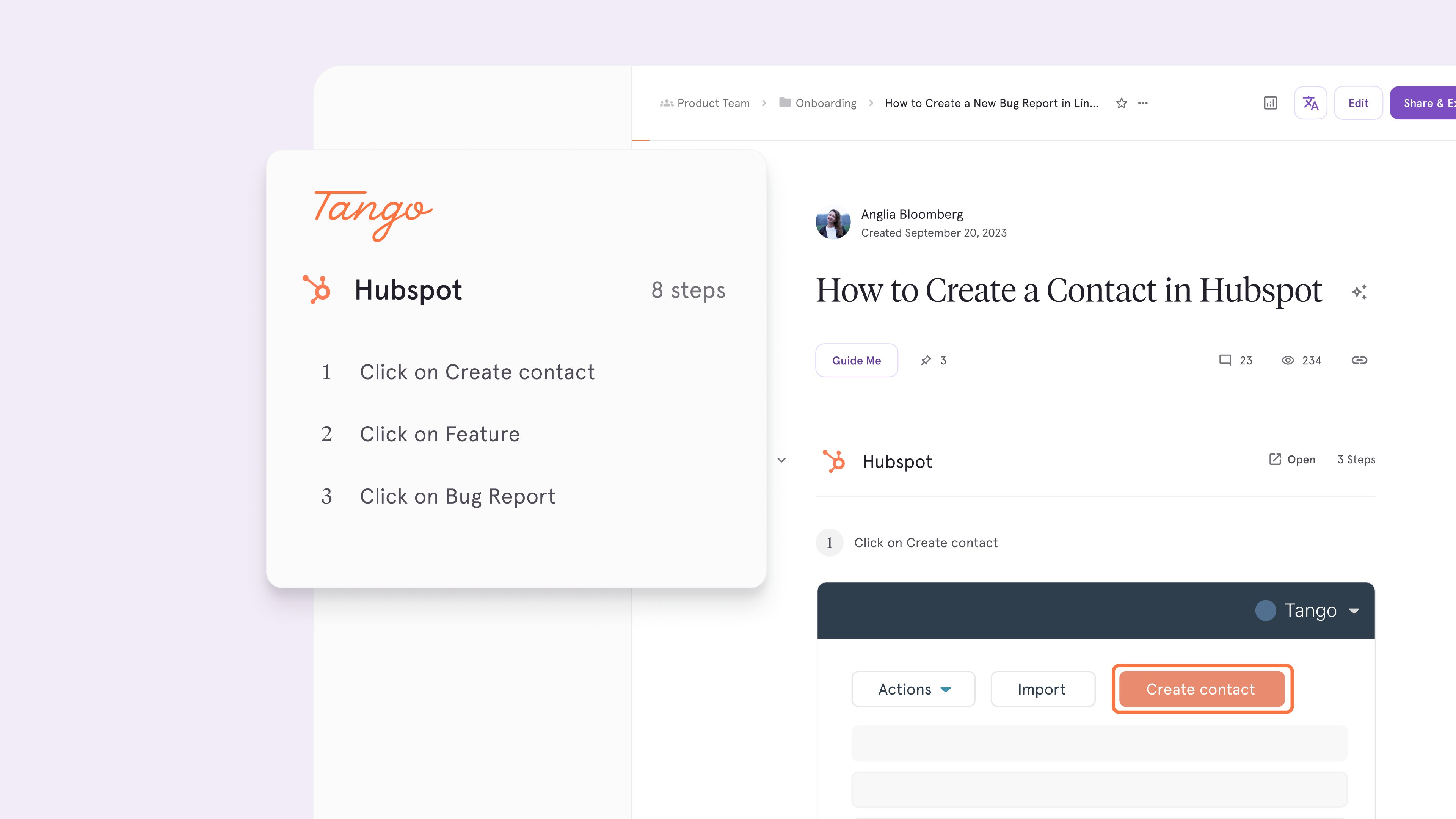
Task: Click the 8 steps label on card
Action: [x=688, y=290]
